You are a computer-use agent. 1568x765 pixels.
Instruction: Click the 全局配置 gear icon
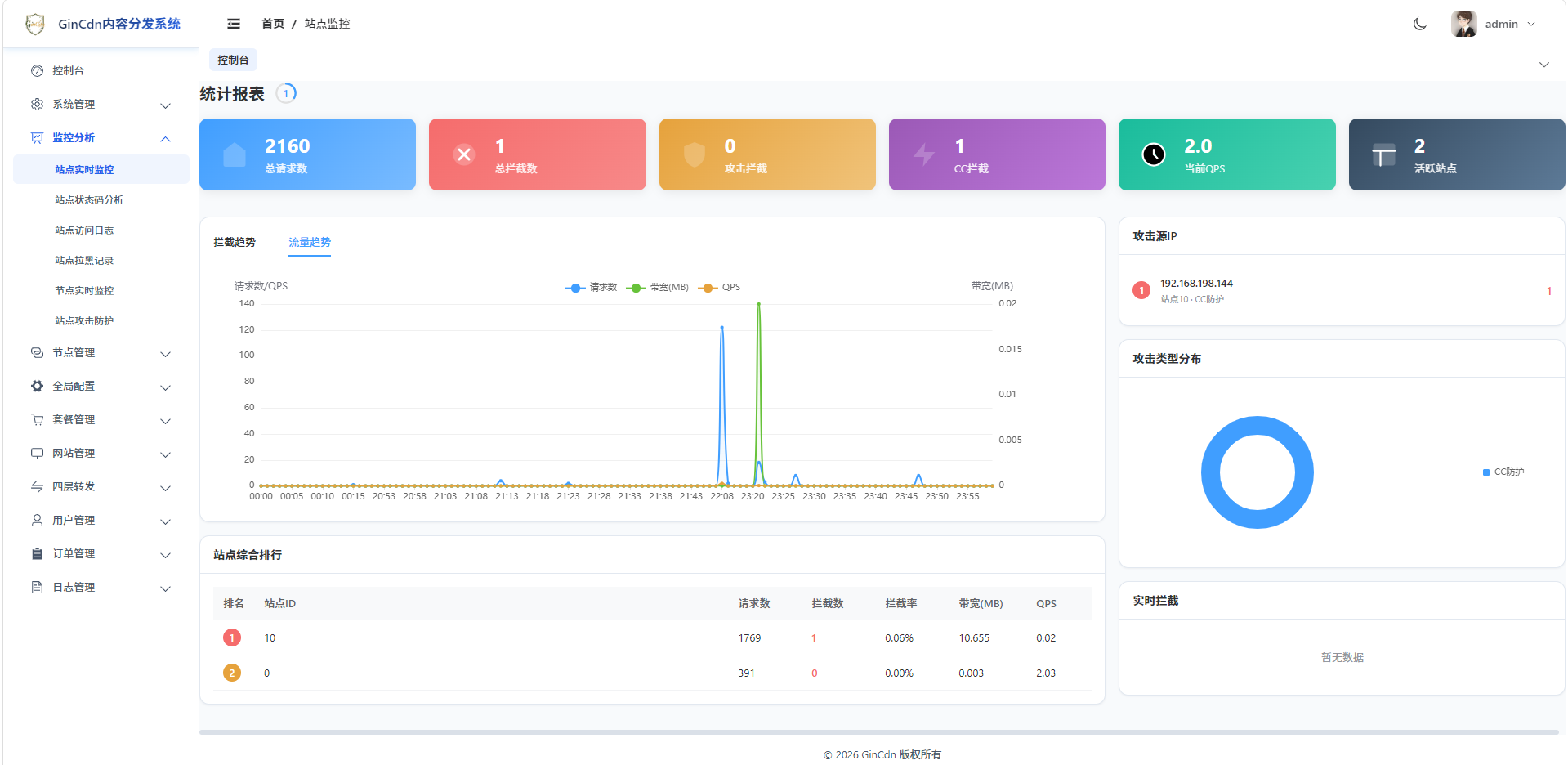(37, 386)
